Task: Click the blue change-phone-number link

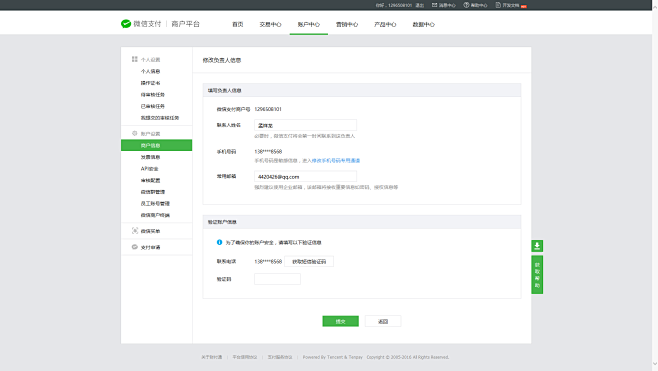Action: pos(336,160)
